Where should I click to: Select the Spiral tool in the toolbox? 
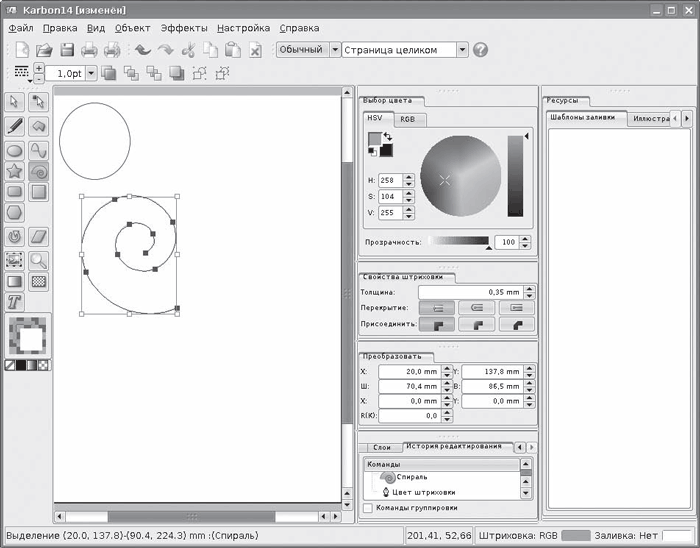(39, 171)
